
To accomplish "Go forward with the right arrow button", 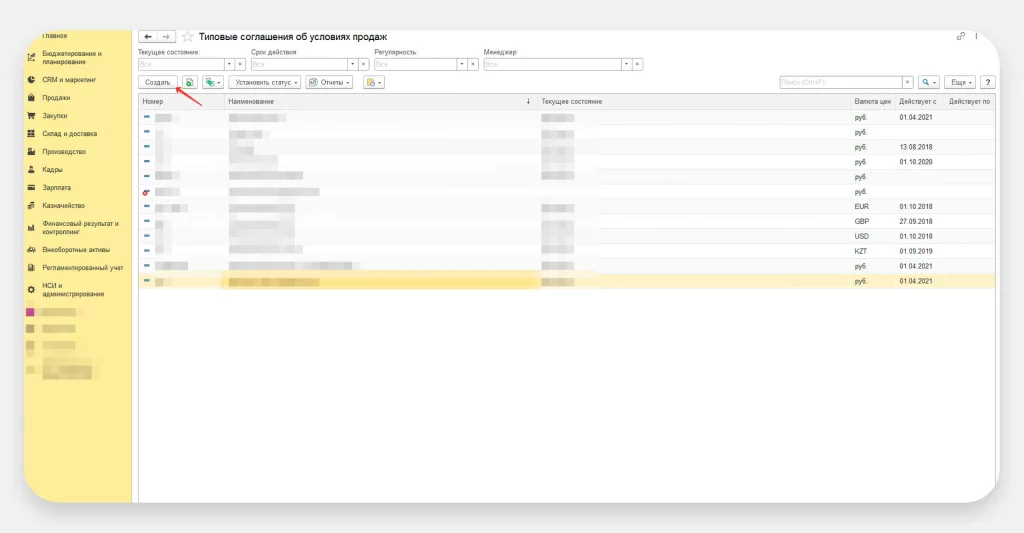I will (166, 36).
